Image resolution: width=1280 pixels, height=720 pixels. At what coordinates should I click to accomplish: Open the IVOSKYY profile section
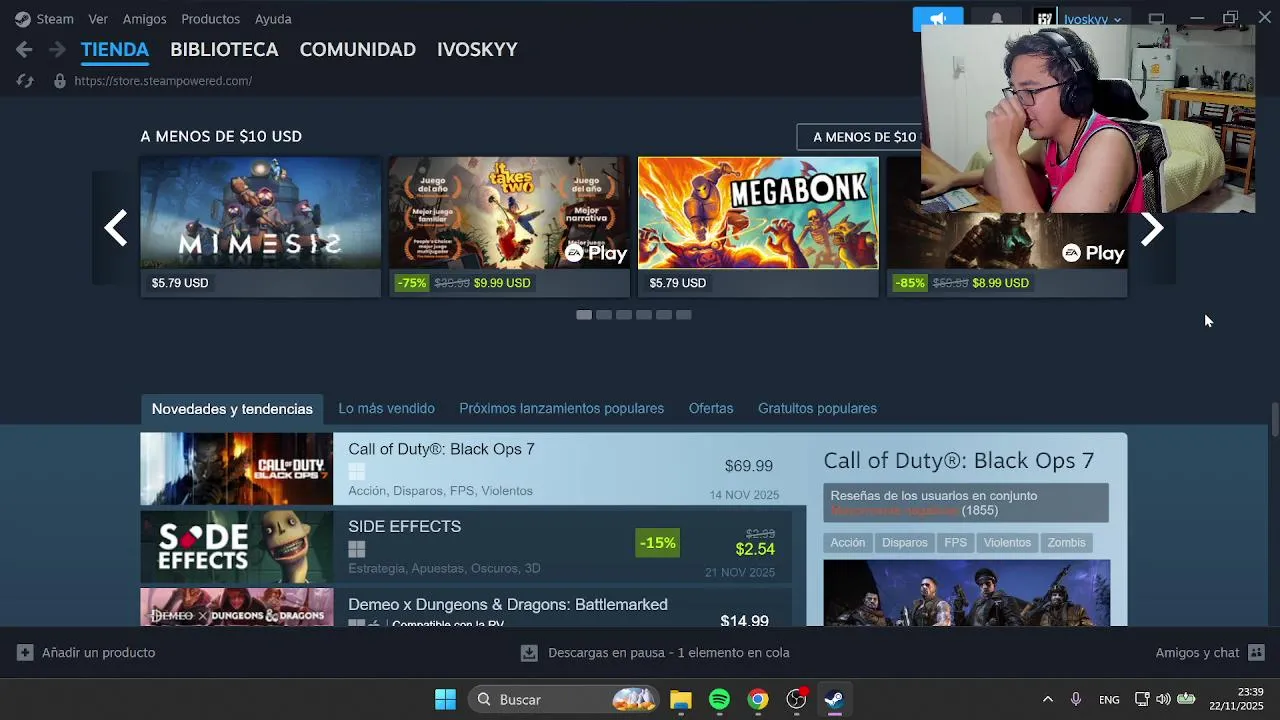pyautogui.click(x=477, y=49)
